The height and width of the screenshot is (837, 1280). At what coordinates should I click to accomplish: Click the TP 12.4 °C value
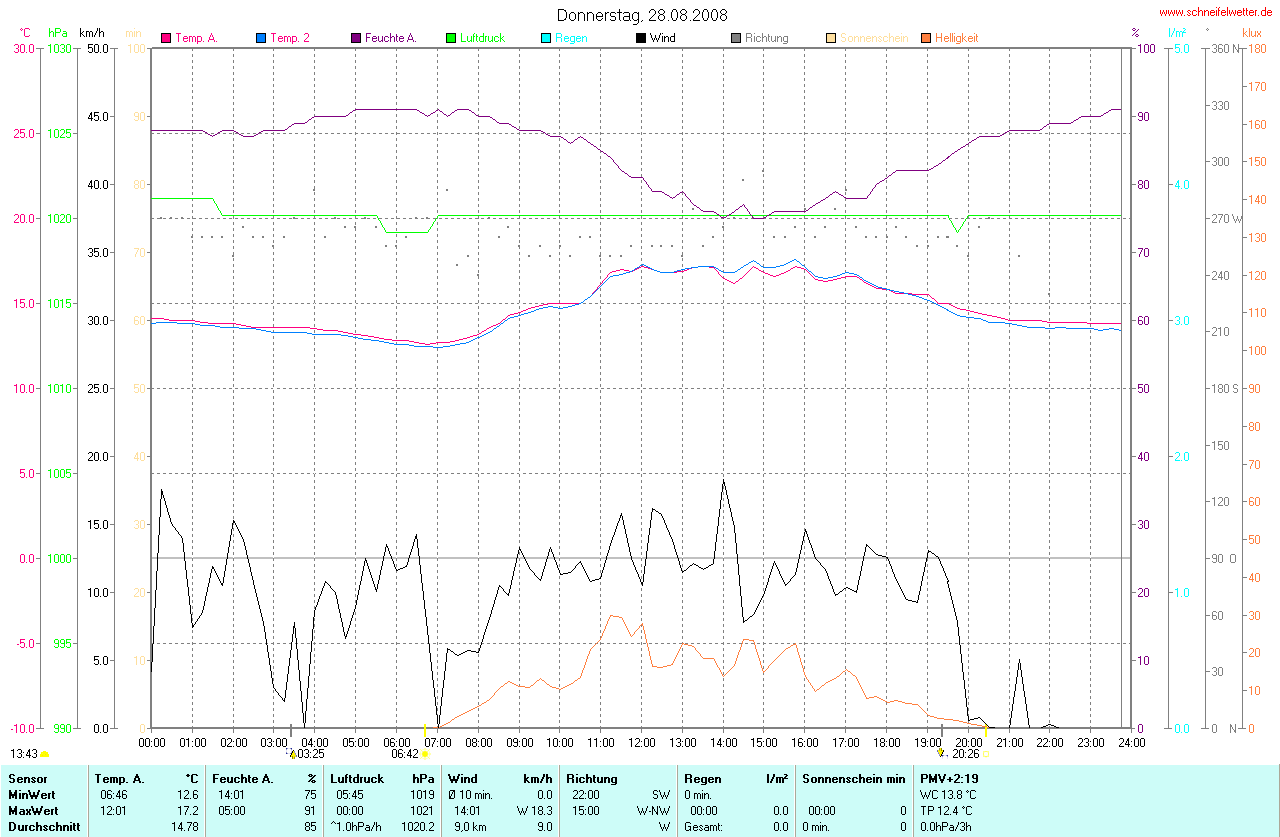tap(946, 810)
